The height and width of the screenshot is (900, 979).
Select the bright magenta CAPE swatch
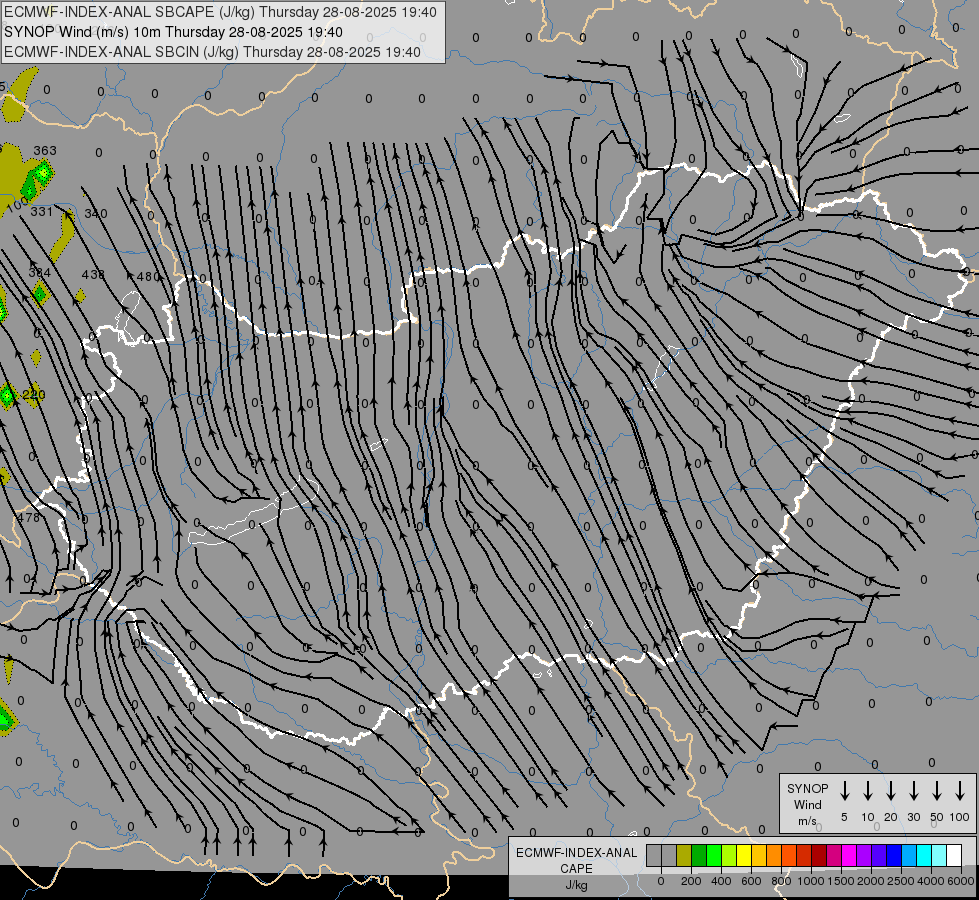(x=849, y=855)
